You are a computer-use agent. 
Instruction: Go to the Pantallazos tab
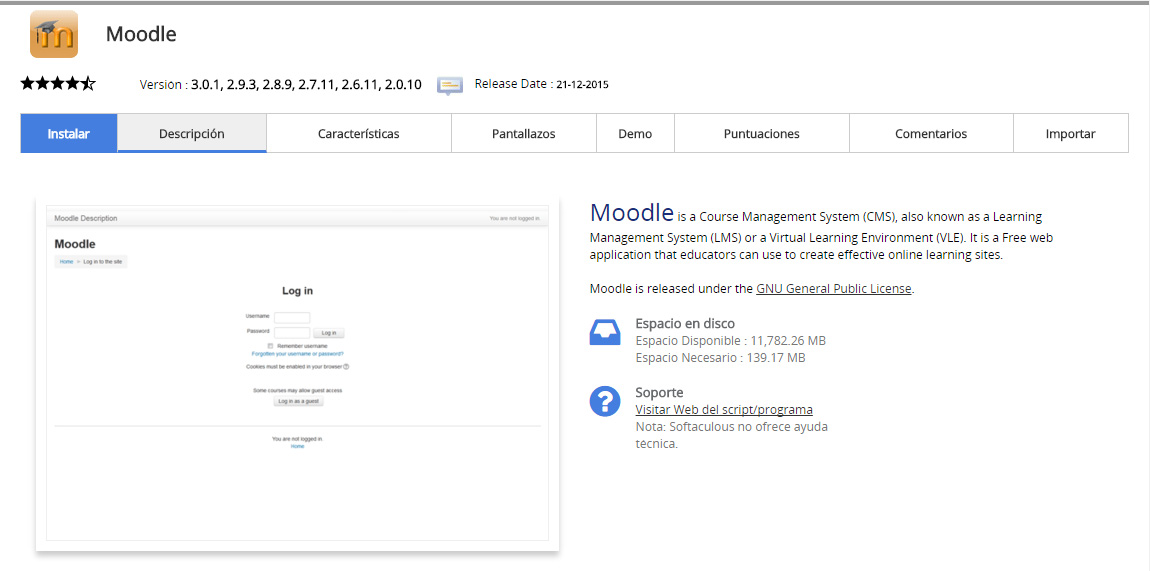tap(523, 133)
